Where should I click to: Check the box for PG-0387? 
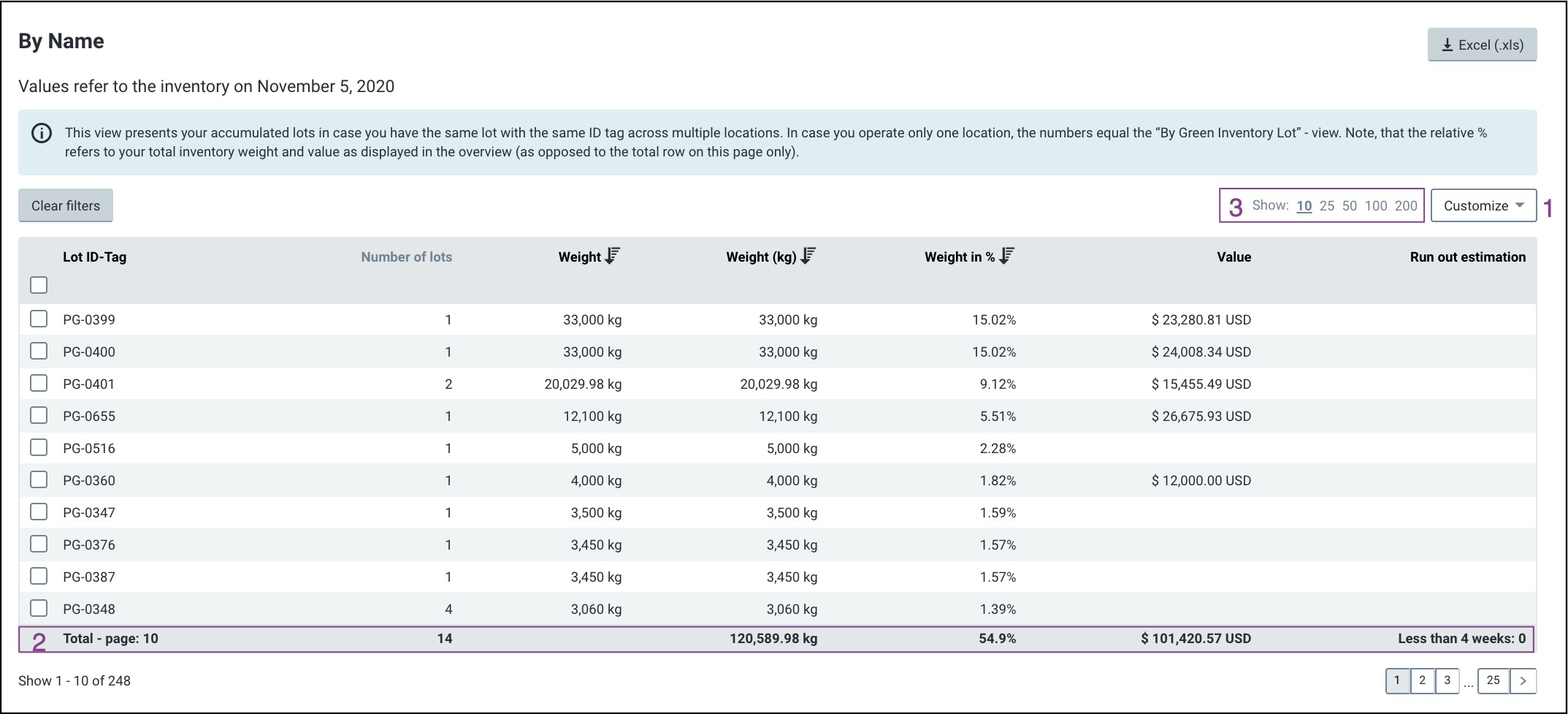coord(39,576)
